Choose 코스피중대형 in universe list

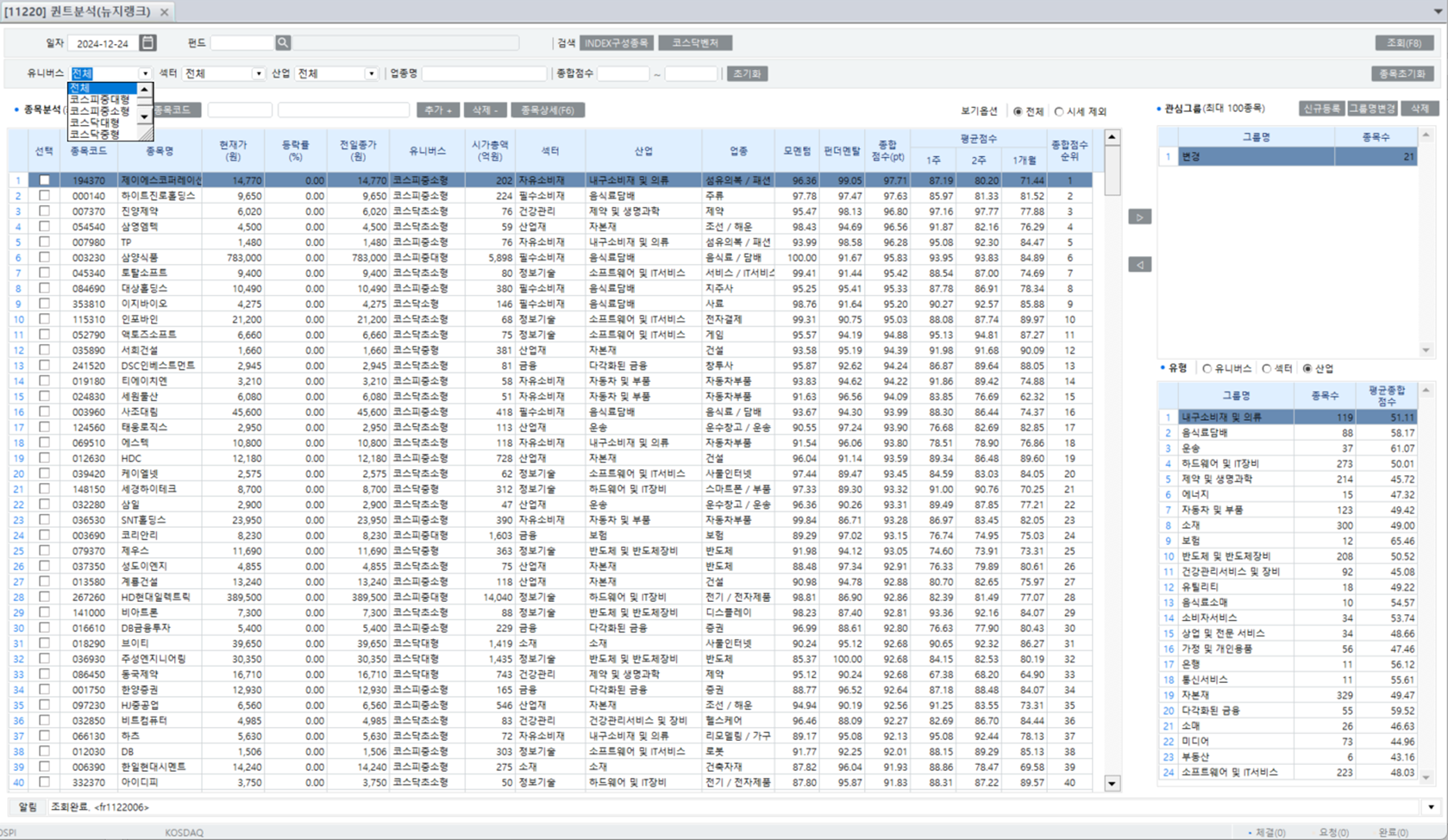pyautogui.click(x=100, y=99)
